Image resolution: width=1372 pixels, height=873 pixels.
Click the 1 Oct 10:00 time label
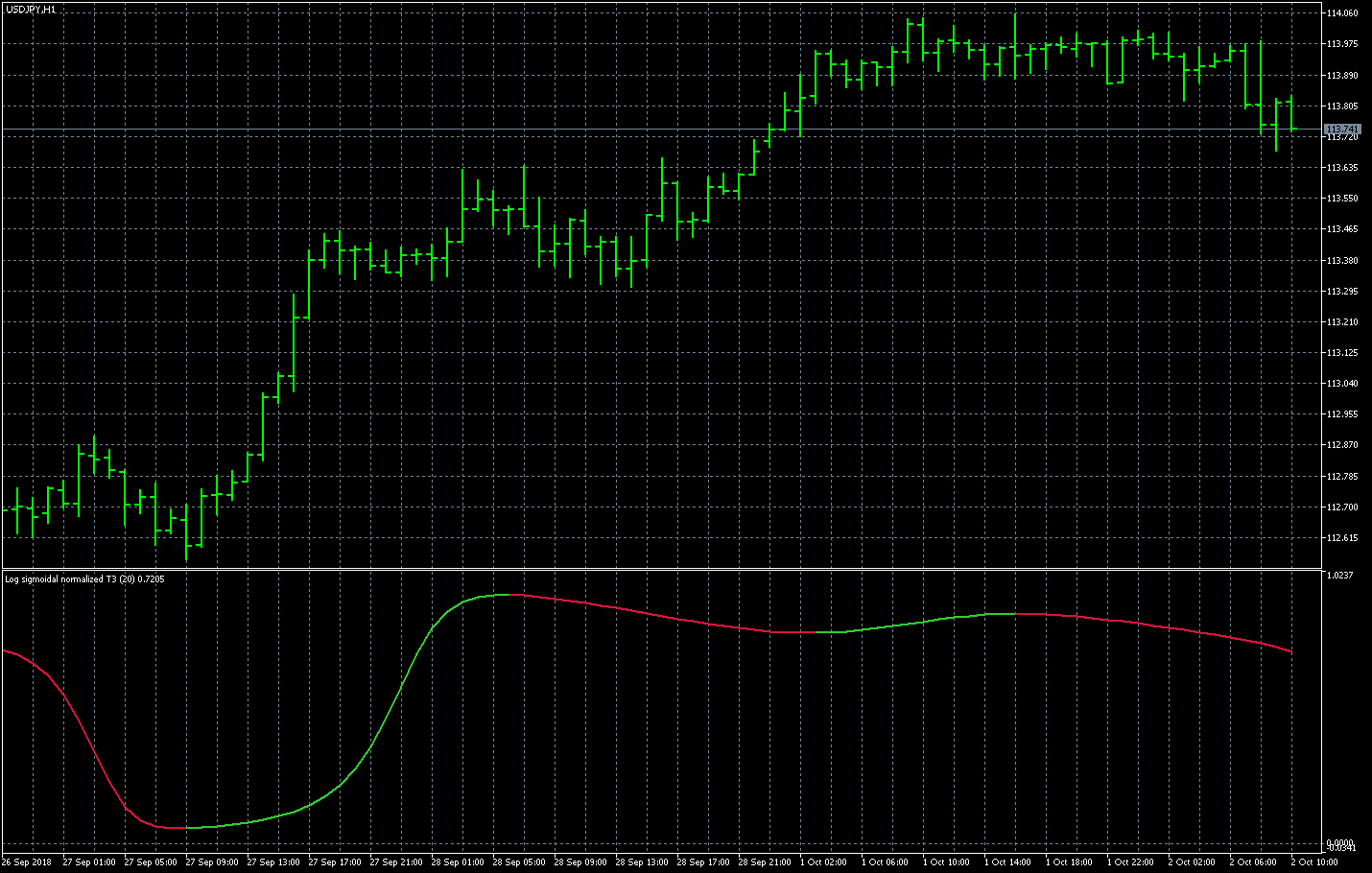click(946, 862)
